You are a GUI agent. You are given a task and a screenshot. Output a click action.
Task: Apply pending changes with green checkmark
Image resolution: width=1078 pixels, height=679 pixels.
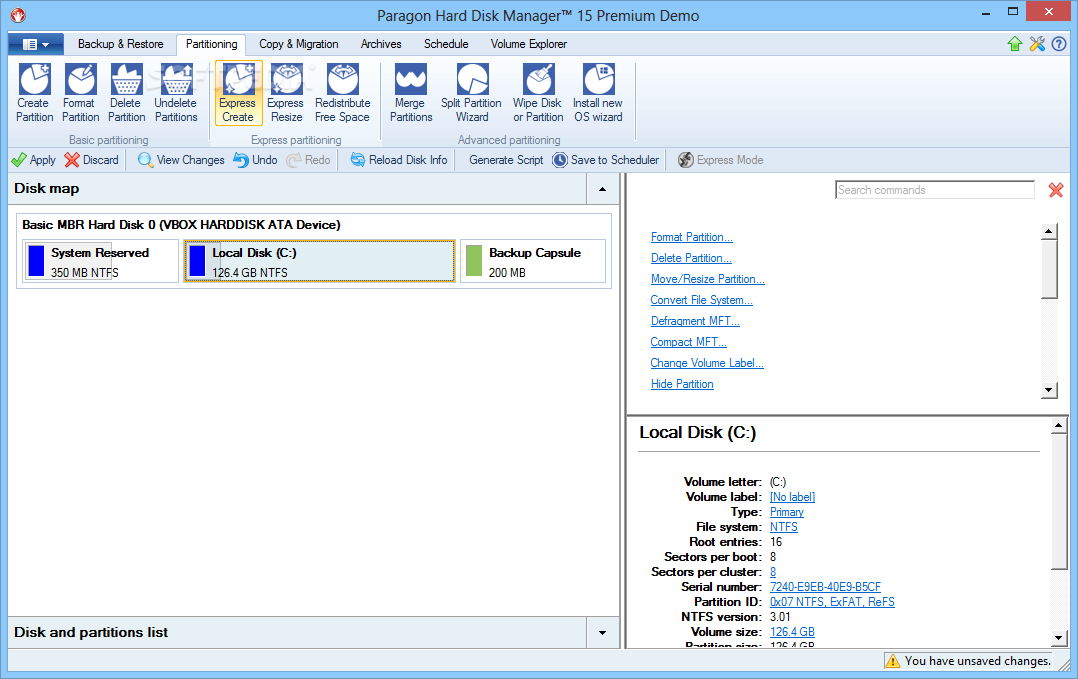34,160
